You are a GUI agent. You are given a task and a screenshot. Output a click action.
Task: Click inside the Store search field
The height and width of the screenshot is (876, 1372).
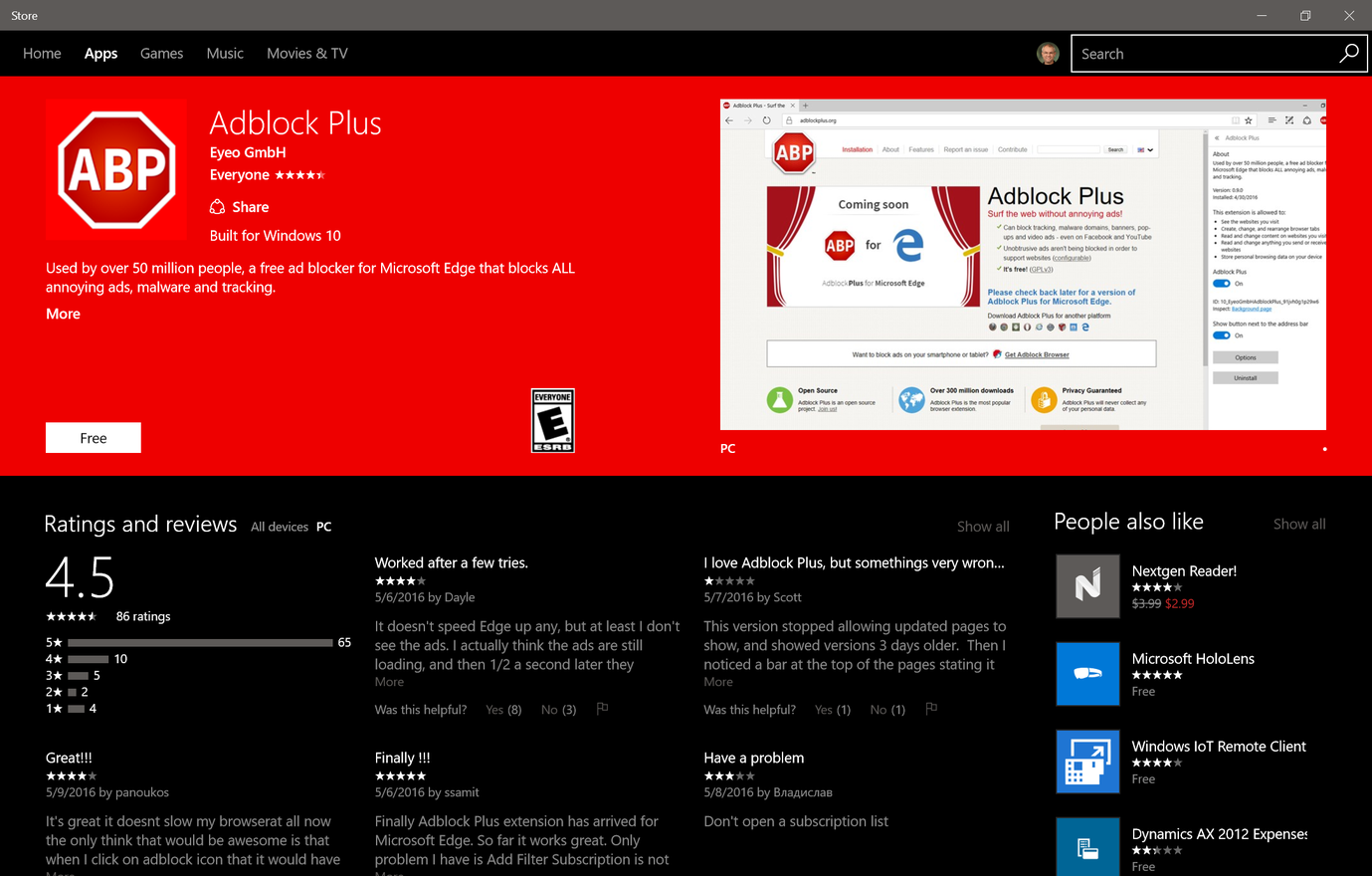(x=1194, y=53)
